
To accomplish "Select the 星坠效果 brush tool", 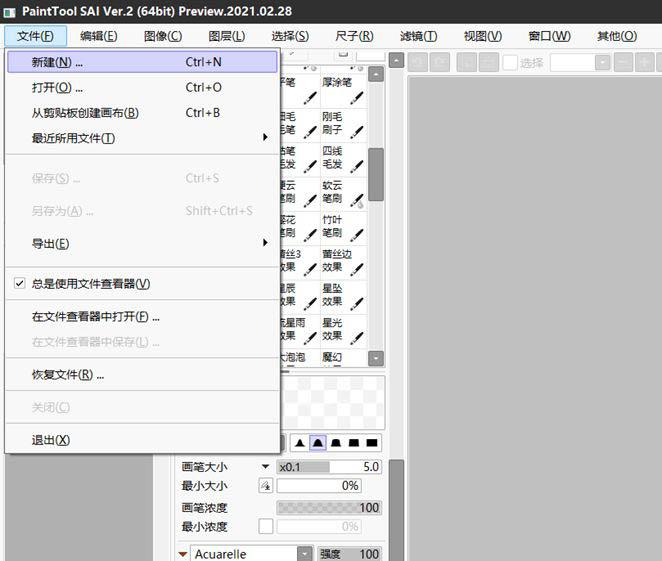I will [x=343, y=296].
